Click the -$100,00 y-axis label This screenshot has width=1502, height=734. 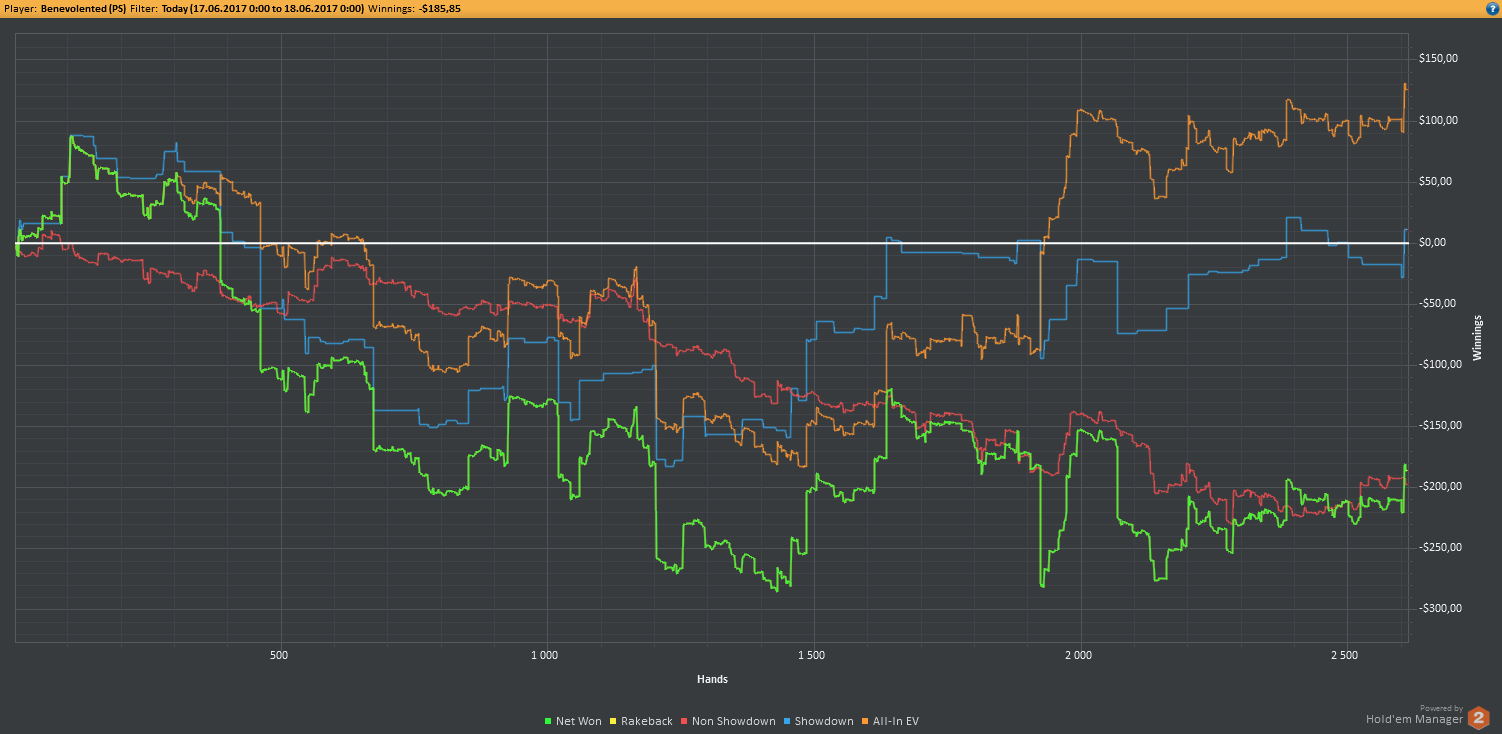(1440, 364)
